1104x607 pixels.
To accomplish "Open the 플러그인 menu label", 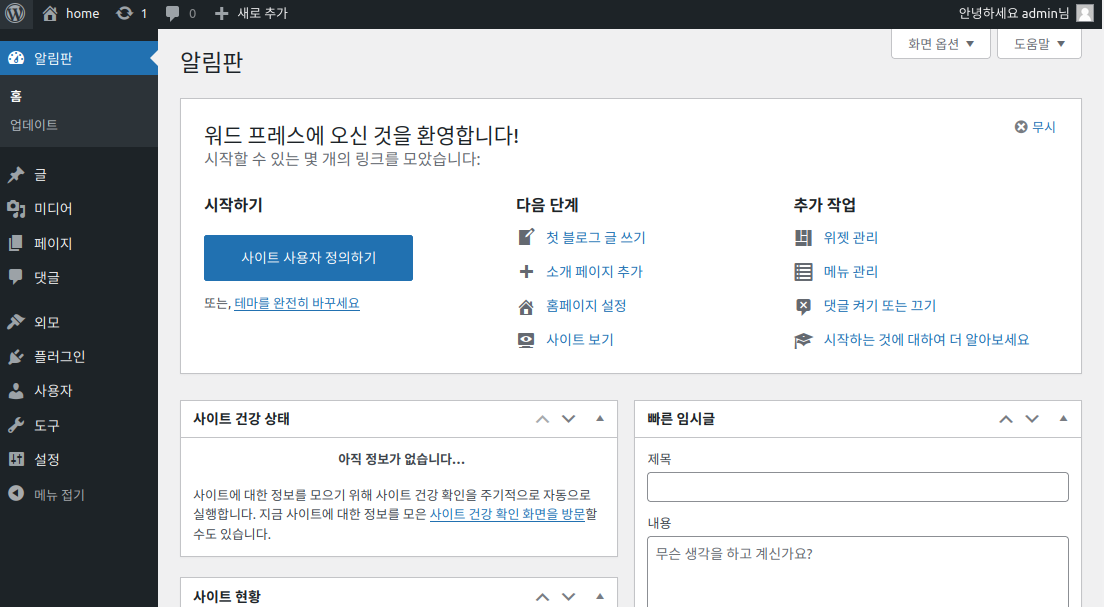I will 60,357.
